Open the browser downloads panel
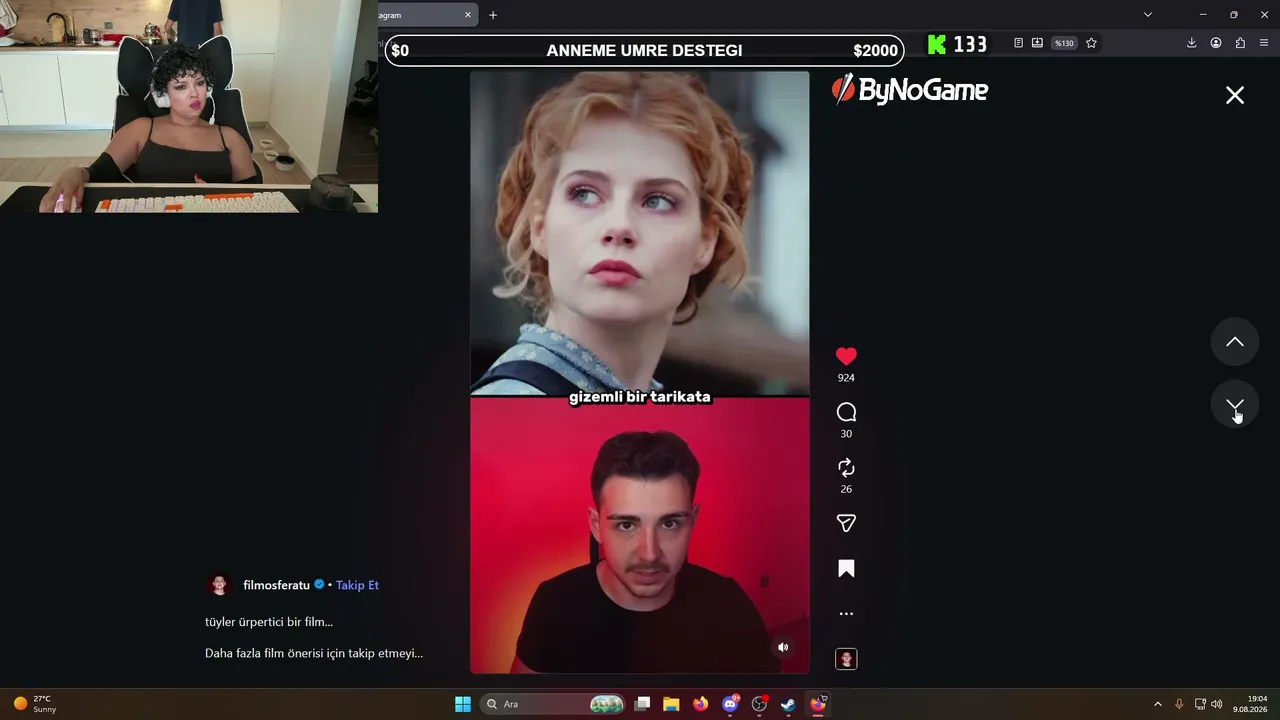1280x720 pixels. coord(1191,43)
